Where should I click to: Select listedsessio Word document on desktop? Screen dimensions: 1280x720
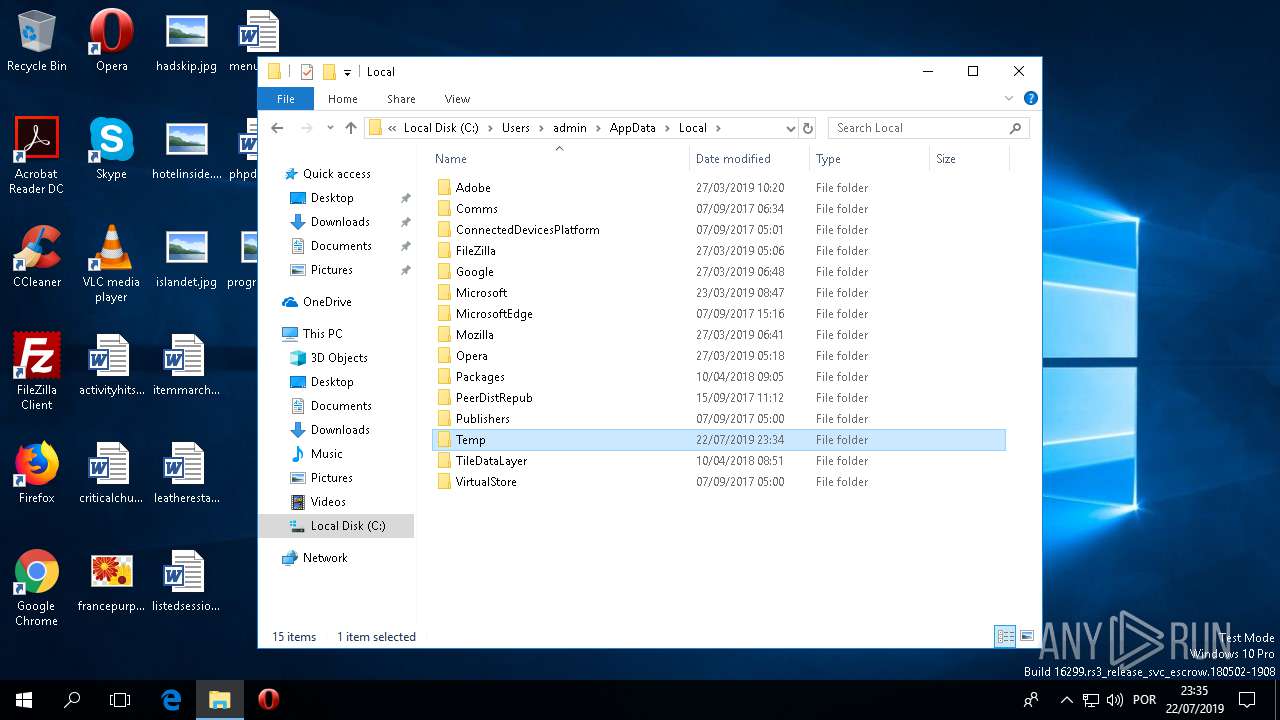[x=186, y=581]
